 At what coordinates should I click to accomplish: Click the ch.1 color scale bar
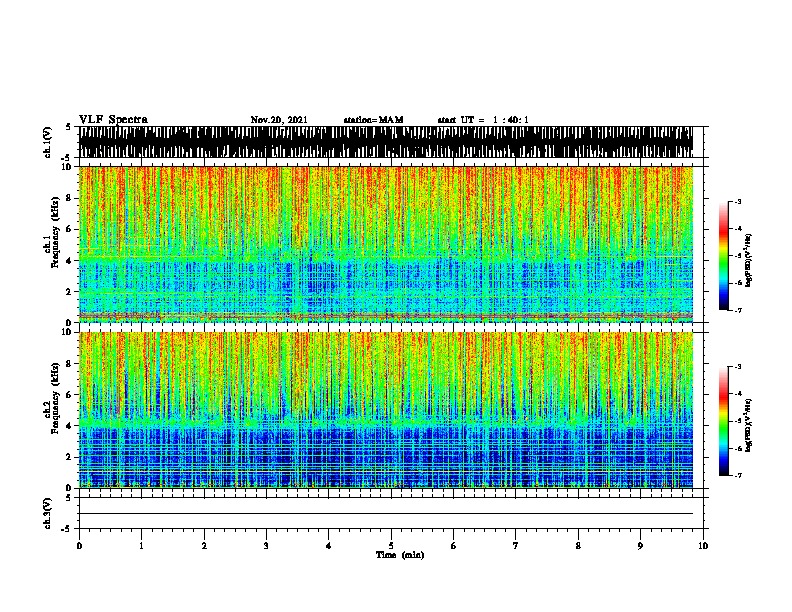723,256
